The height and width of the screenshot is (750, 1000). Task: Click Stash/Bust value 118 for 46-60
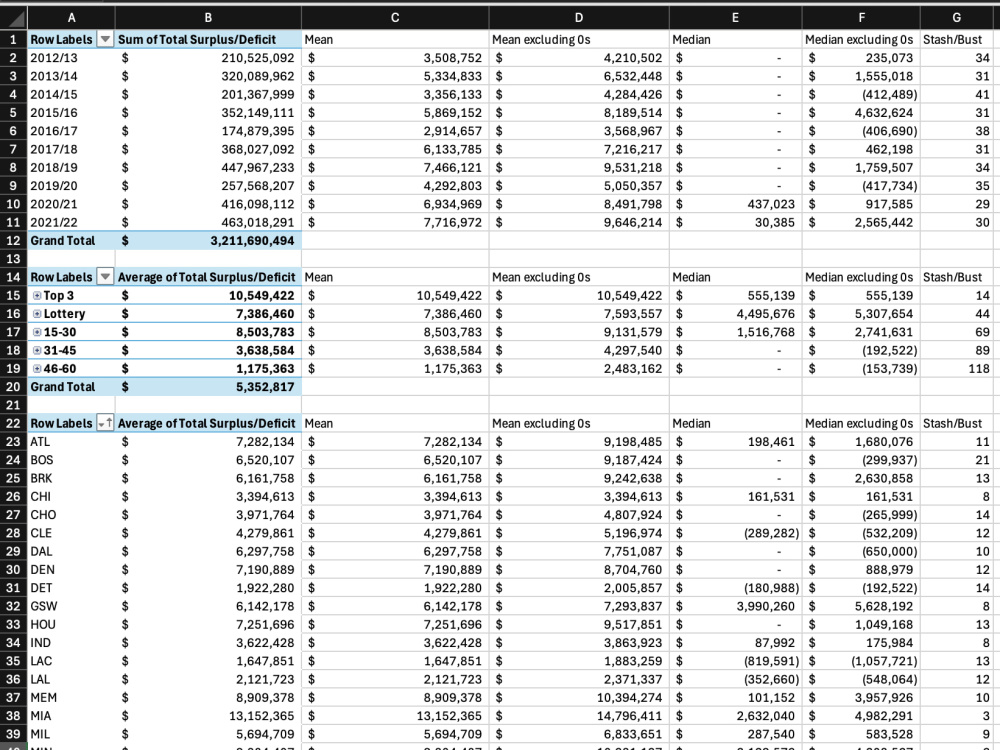coord(957,369)
